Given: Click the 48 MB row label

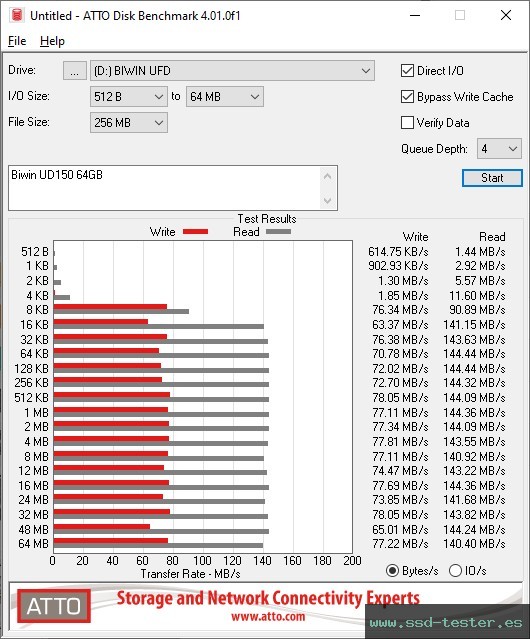Looking at the screenshot, I should (x=33, y=529).
